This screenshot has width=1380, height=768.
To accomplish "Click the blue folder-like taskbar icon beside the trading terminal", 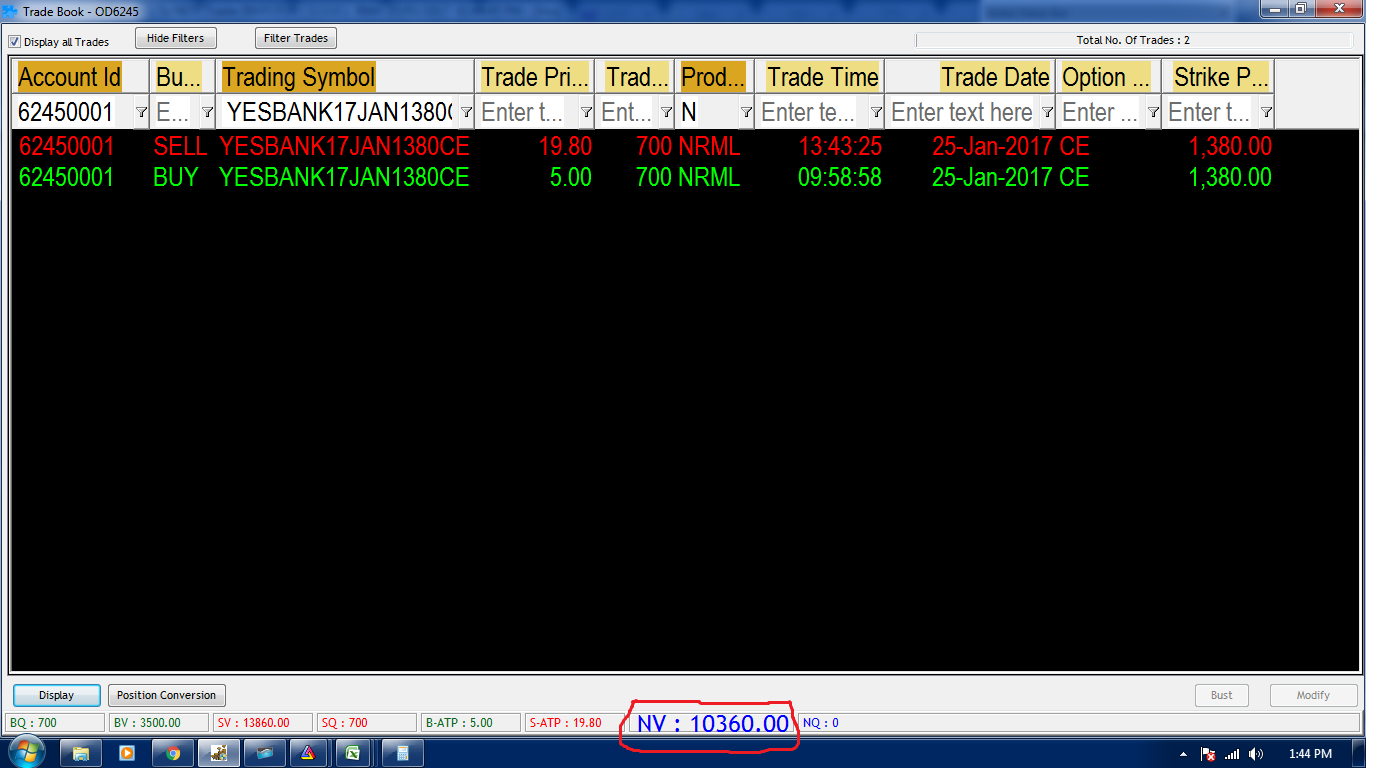I will [x=263, y=753].
